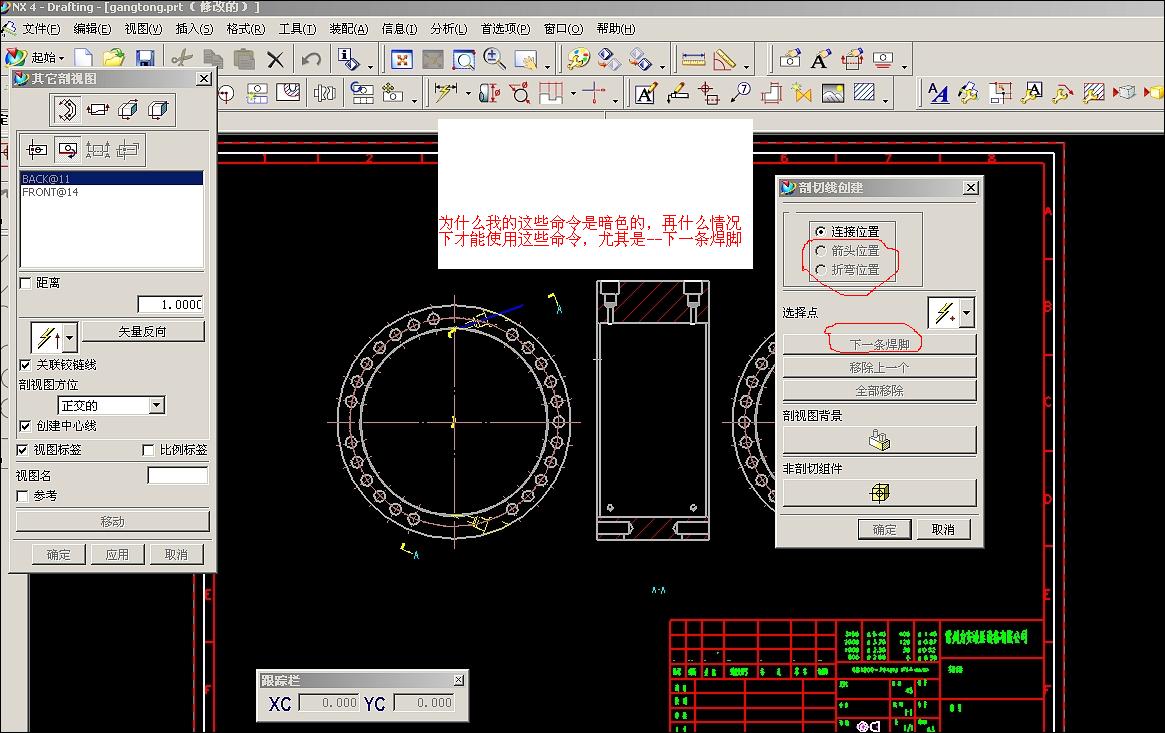Click the 矢量反向 button
The height and width of the screenshot is (733, 1165).
tap(143, 331)
